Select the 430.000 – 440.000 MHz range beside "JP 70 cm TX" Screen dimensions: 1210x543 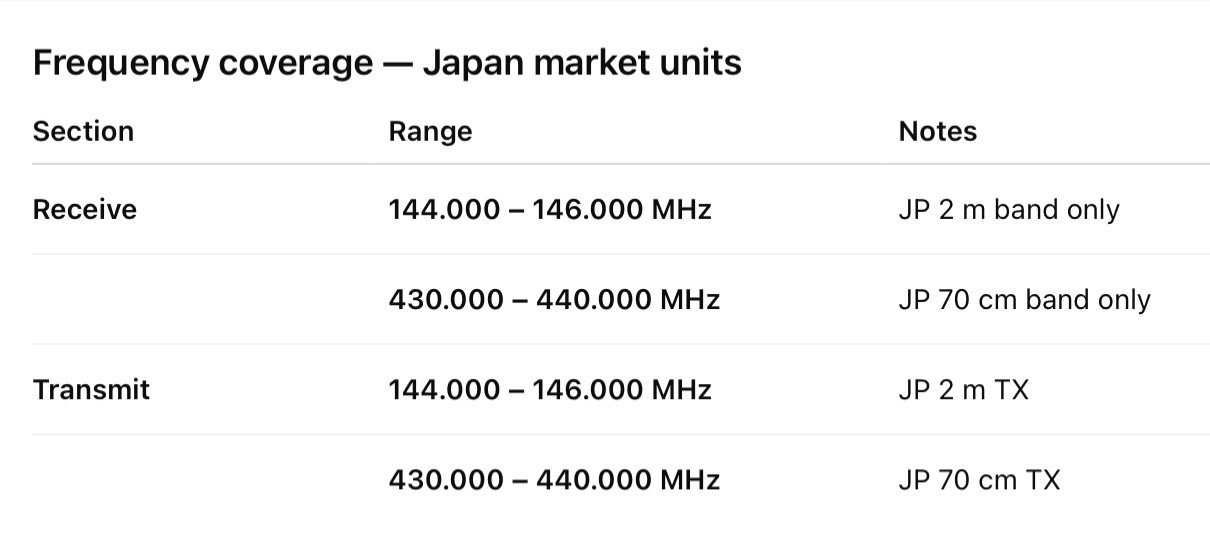point(554,480)
